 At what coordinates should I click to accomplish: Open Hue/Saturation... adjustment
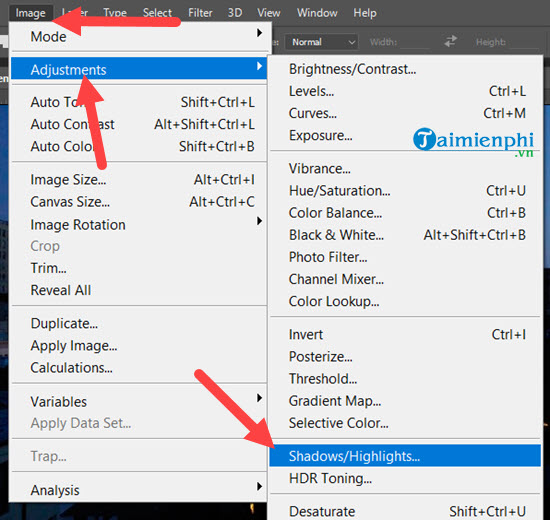click(405, 191)
